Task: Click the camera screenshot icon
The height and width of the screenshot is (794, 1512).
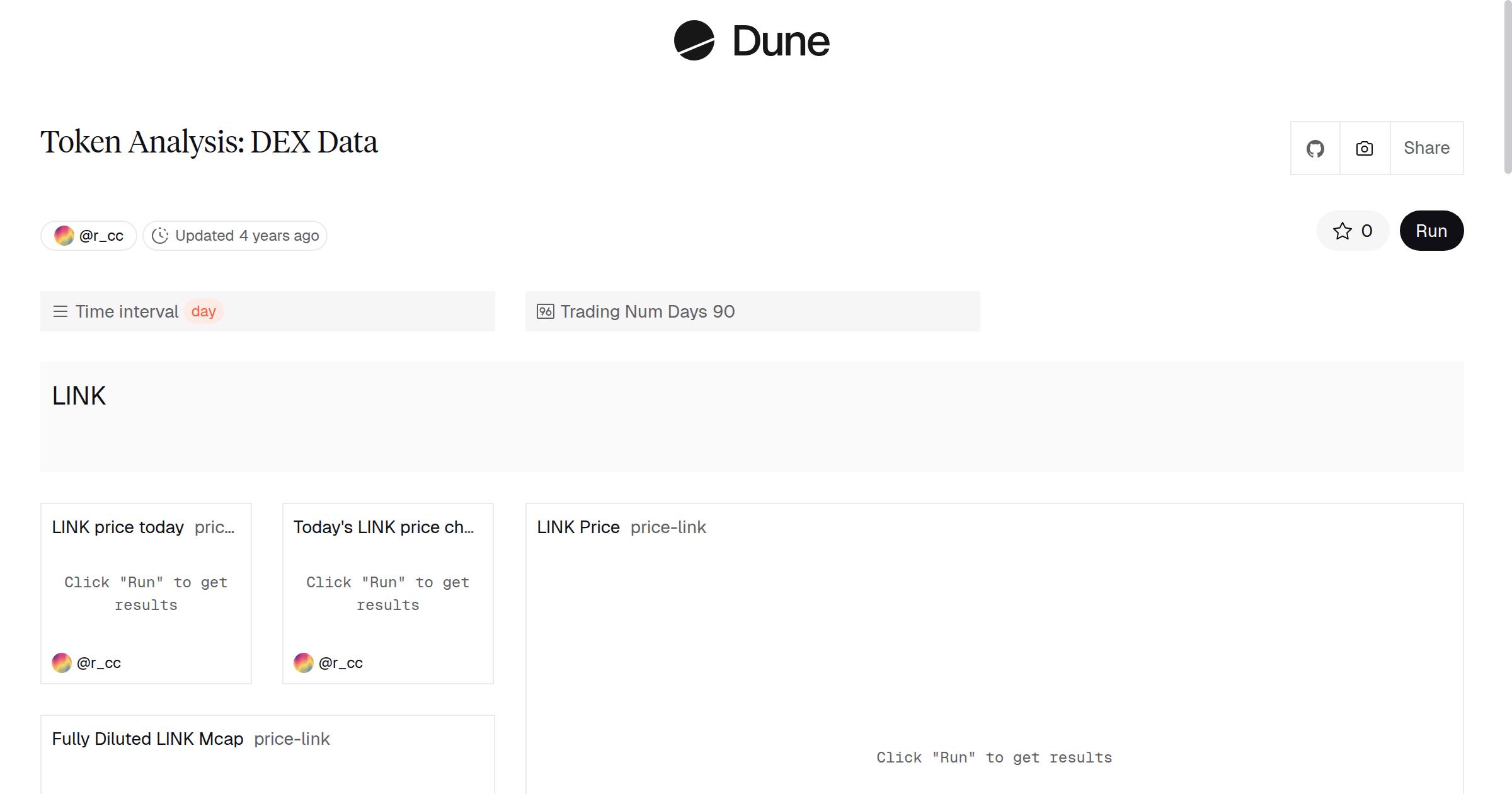Action: (1364, 149)
